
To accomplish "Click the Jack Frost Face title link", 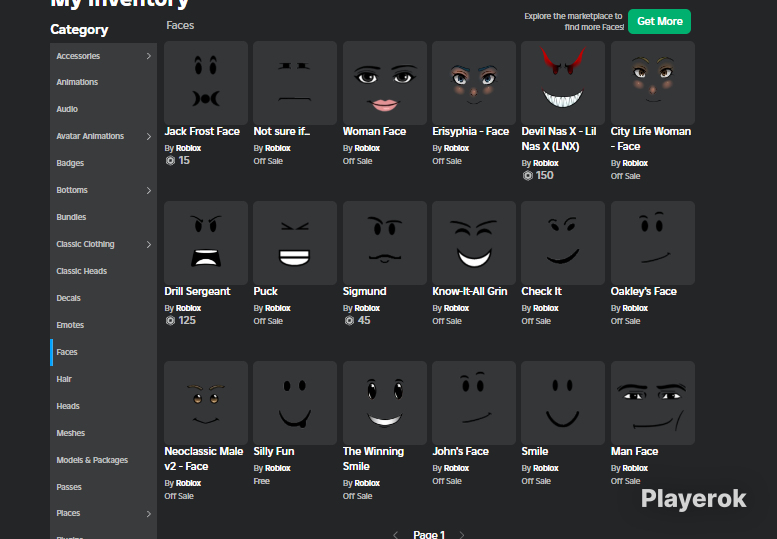I will 202,131.
